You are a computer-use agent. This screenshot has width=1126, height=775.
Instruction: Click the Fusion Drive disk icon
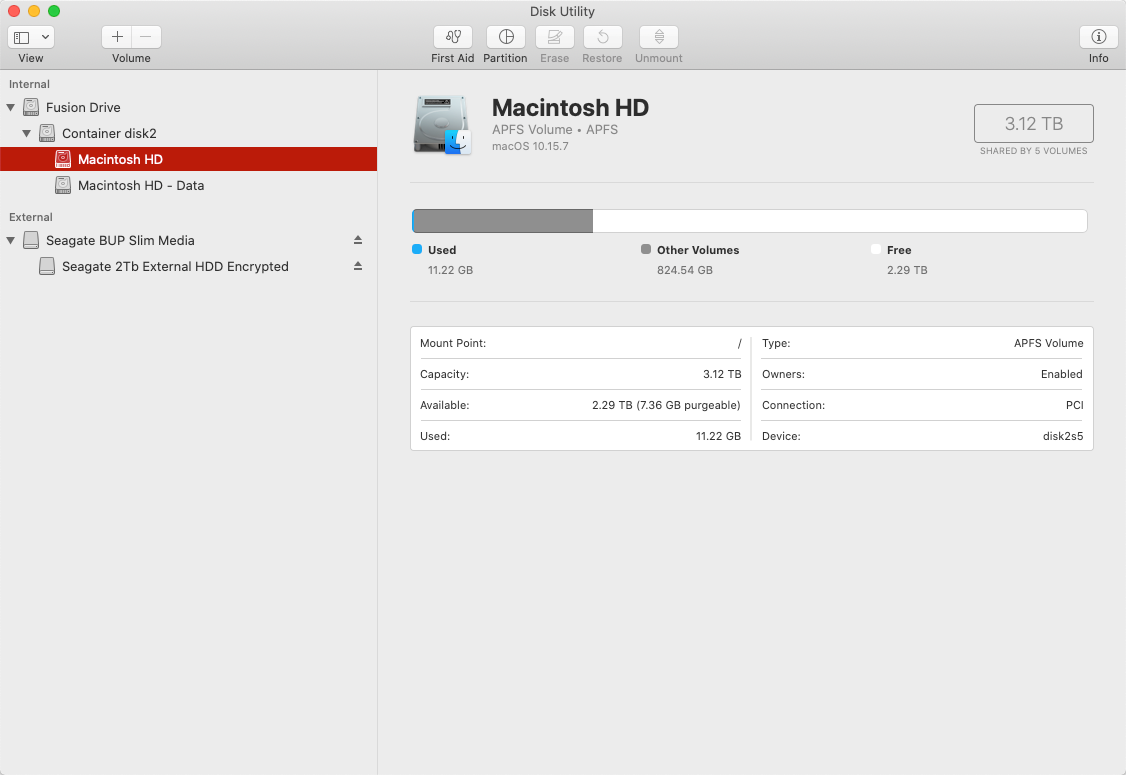31,107
